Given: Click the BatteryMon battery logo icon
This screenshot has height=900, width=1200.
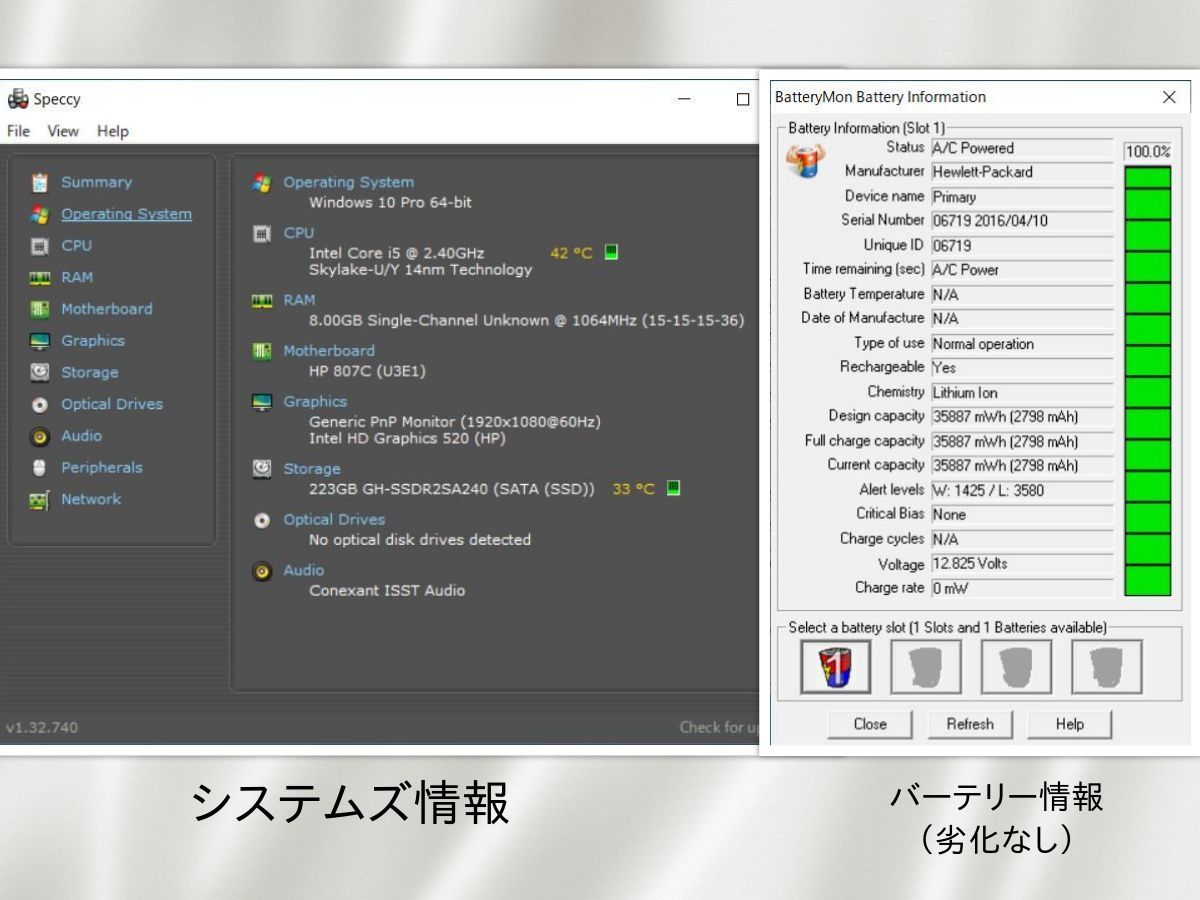Looking at the screenshot, I should click(x=805, y=159).
